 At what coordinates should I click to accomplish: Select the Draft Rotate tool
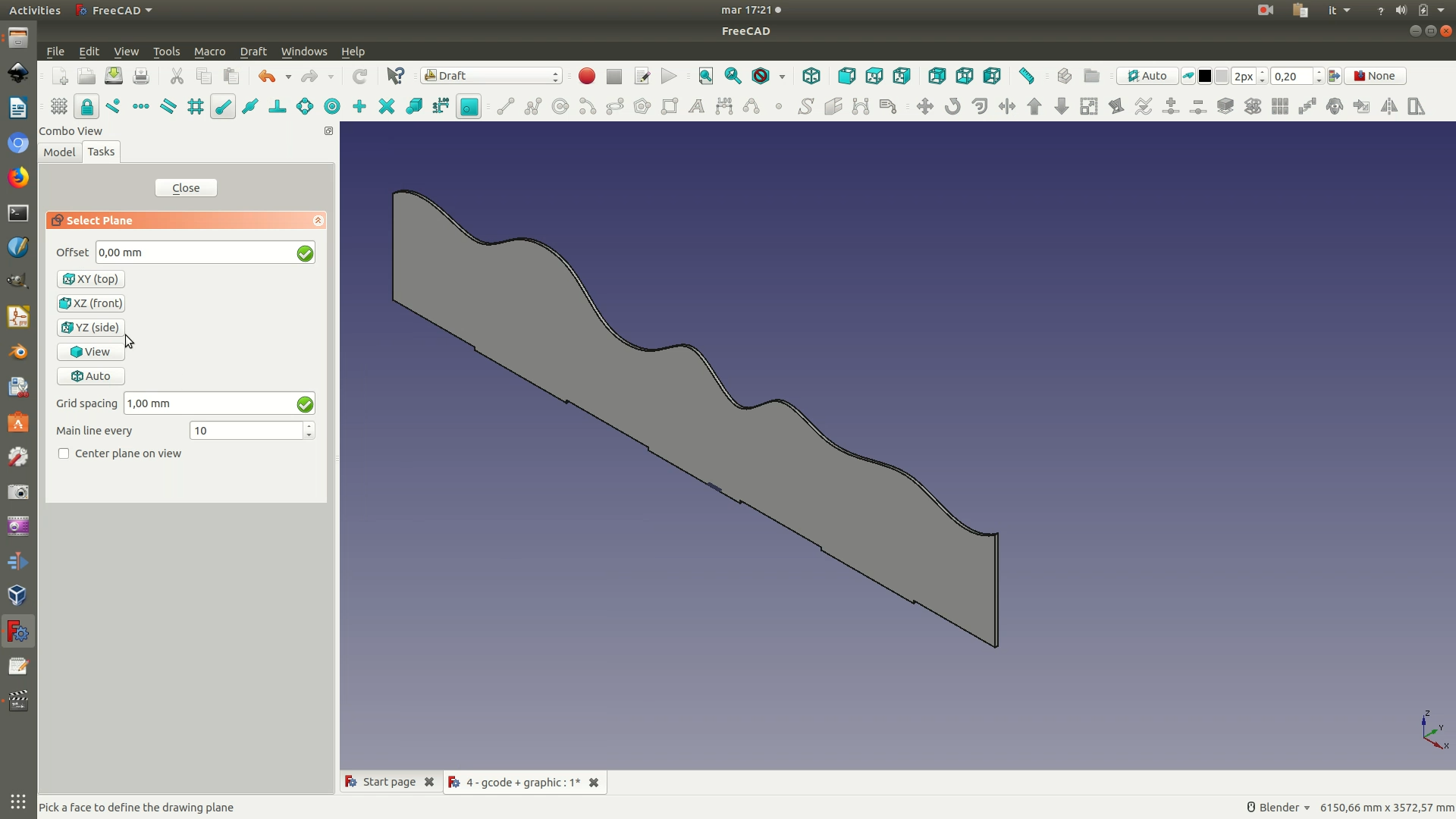coord(952,107)
